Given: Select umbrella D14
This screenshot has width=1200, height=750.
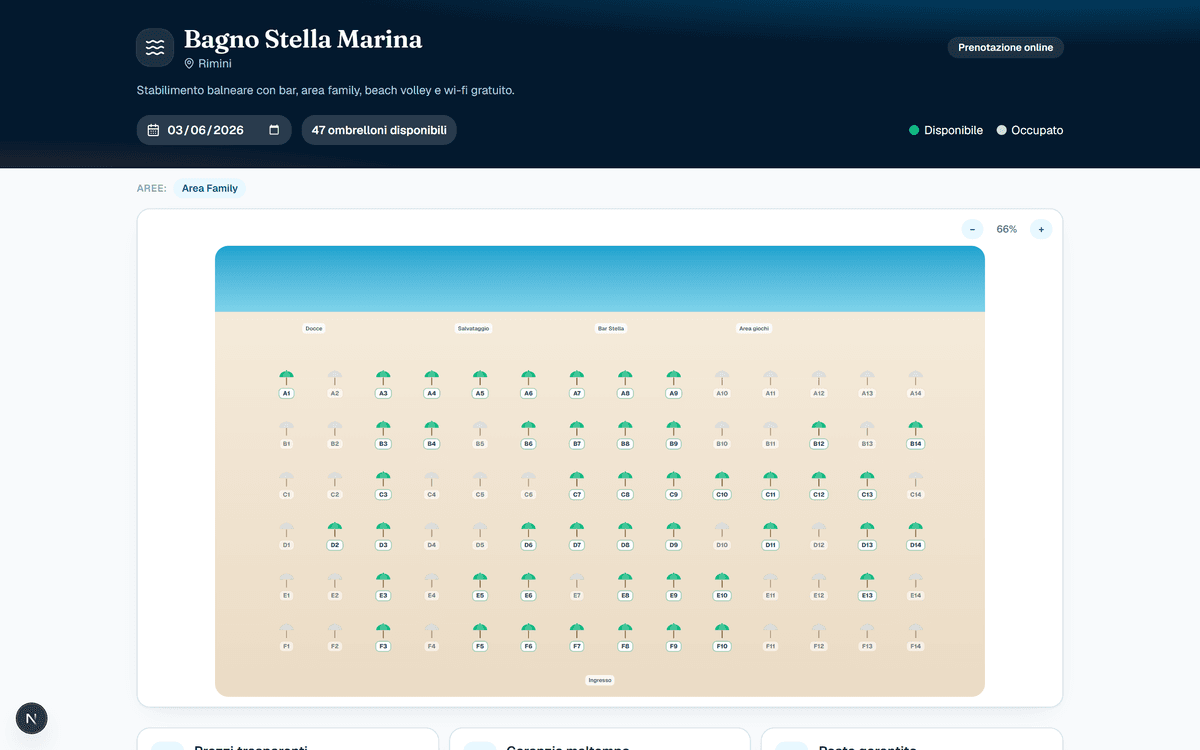Looking at the screenshot, I should (915, 535).
